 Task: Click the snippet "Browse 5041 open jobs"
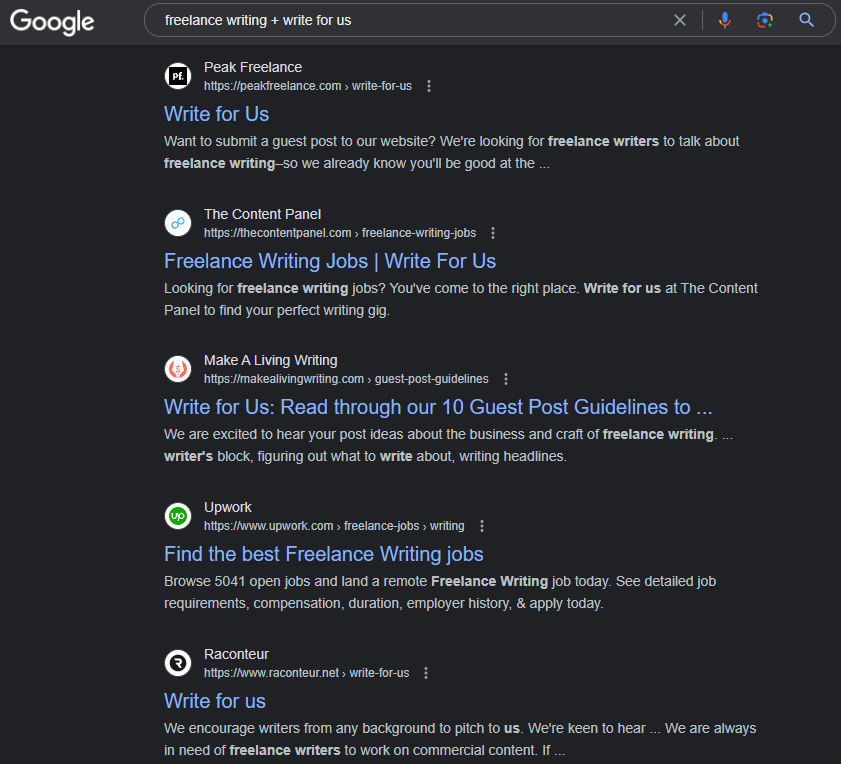[440, 592]
